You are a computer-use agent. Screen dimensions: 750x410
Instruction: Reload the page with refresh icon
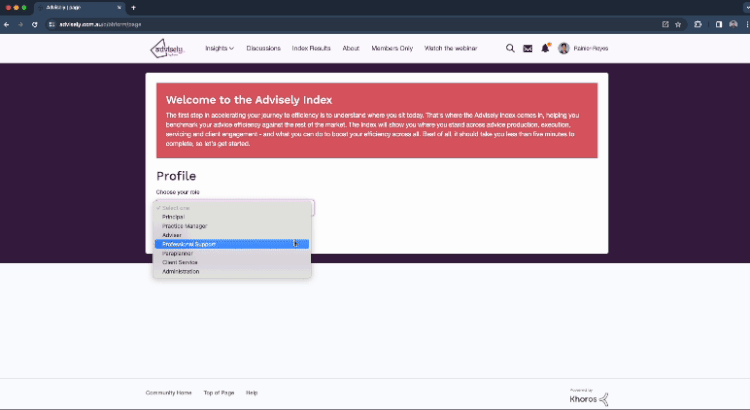pyautogui.click(x=35, y=24)
